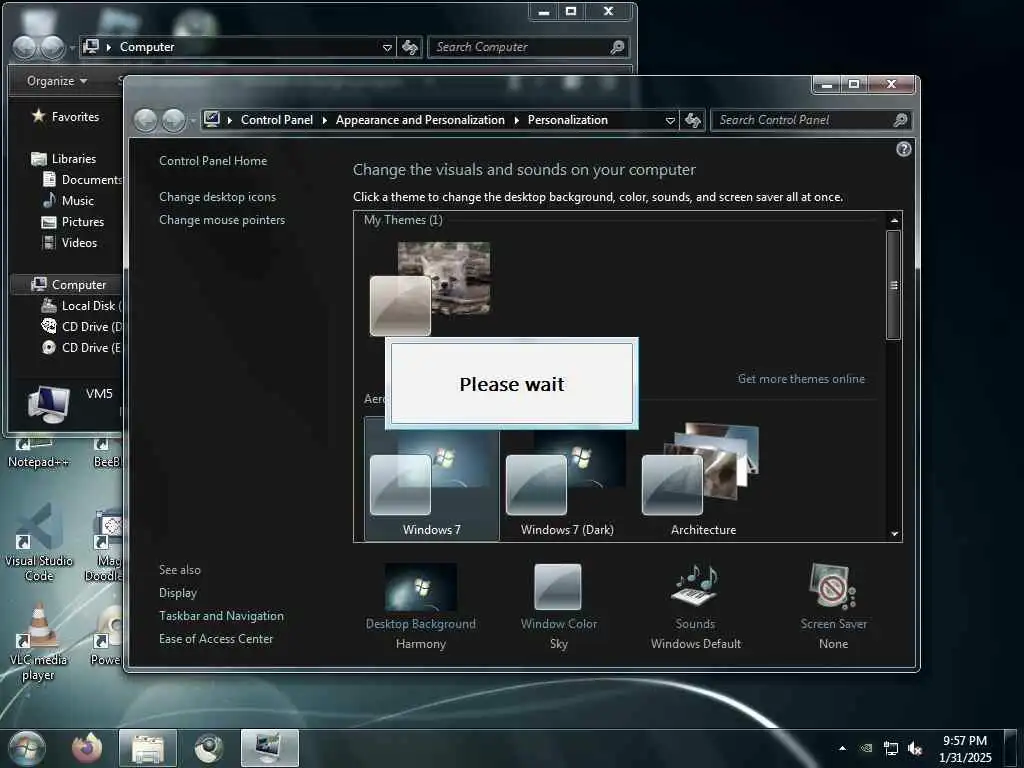Screen dimensions: 1024x768
Task: Open the address bar history dropdown in Personalization
Action: pyautogui.click(x=670, y=120)
